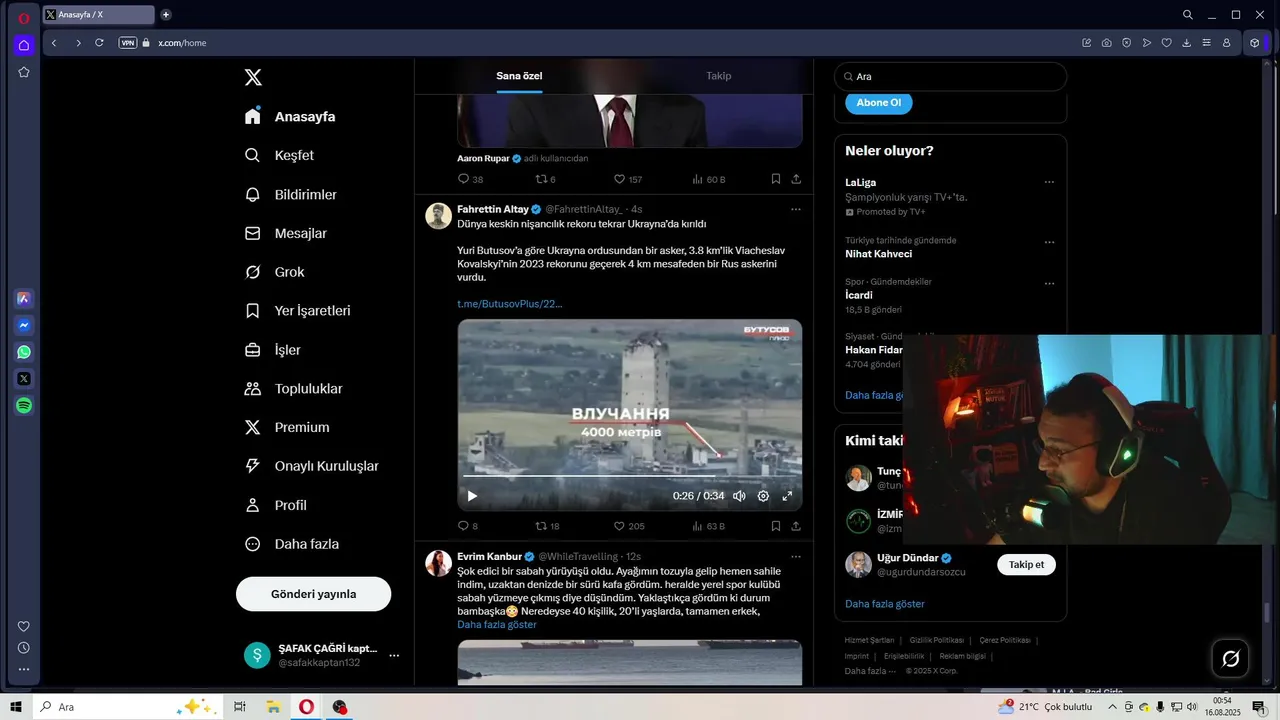
Task: Open Opera downloads icon
Action: point(1186,43)
